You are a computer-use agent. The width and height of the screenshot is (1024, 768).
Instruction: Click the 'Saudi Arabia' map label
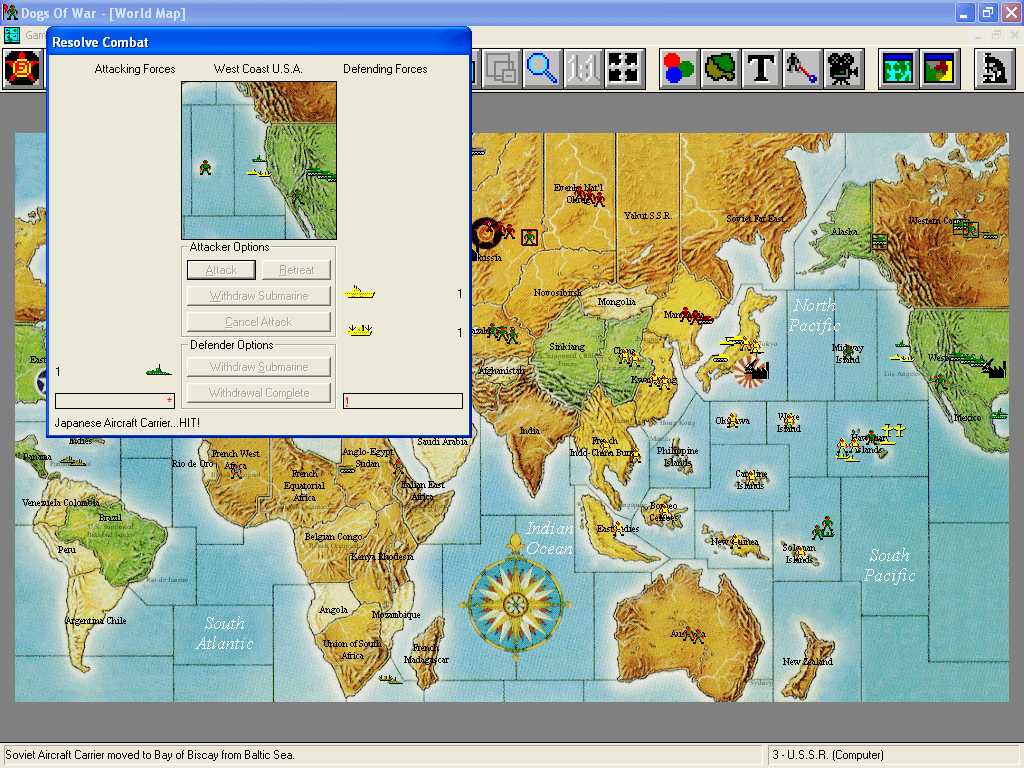[x=442, y=441]
